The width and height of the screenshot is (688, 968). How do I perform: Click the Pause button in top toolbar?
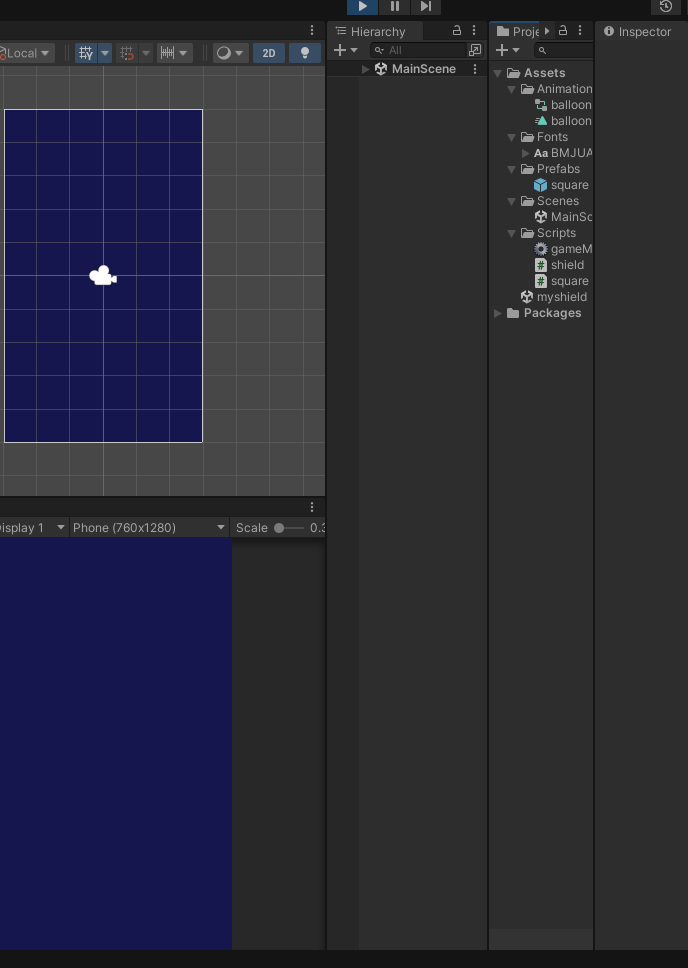(395, 7)
